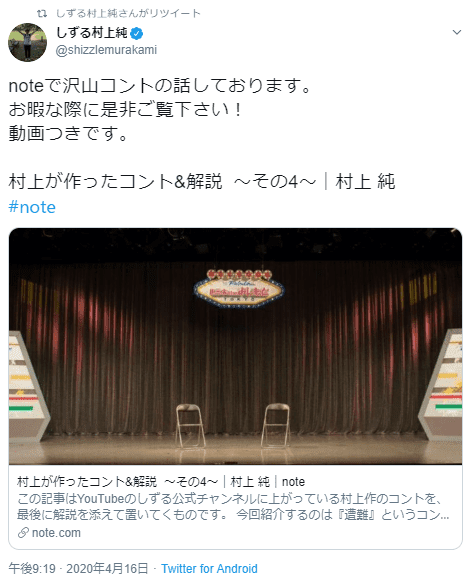Open the @shizzlemurakami handle
This screenshot has height=586, width=473.
106,50
